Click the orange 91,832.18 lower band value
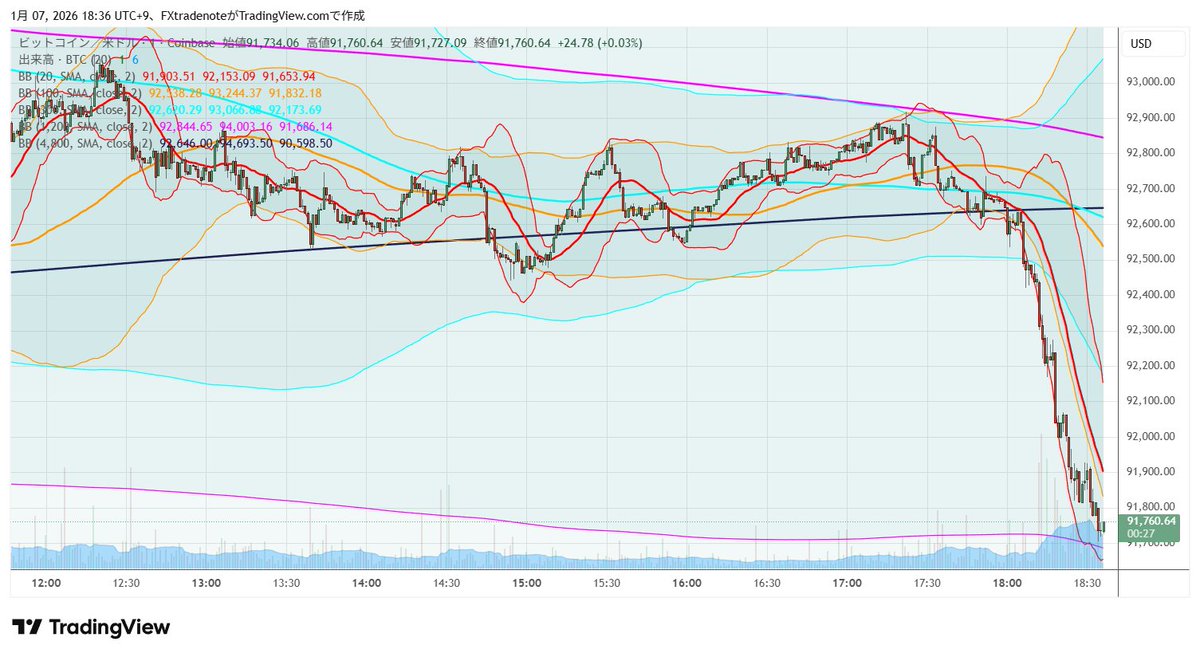This screenshot has width=1200, height=657. pos(294,93)
